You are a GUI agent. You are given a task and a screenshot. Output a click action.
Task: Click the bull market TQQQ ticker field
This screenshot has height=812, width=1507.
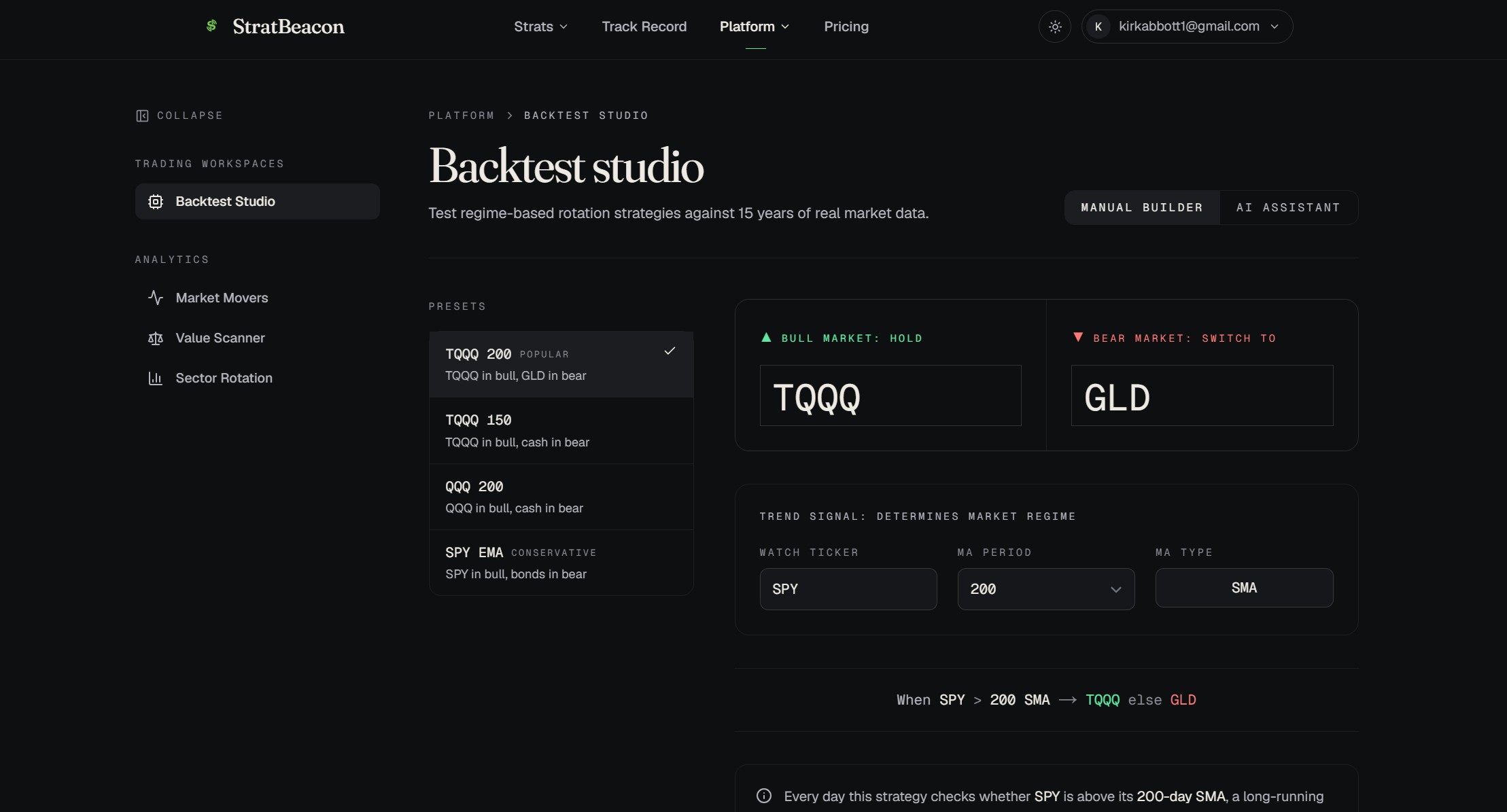(890, 395)
